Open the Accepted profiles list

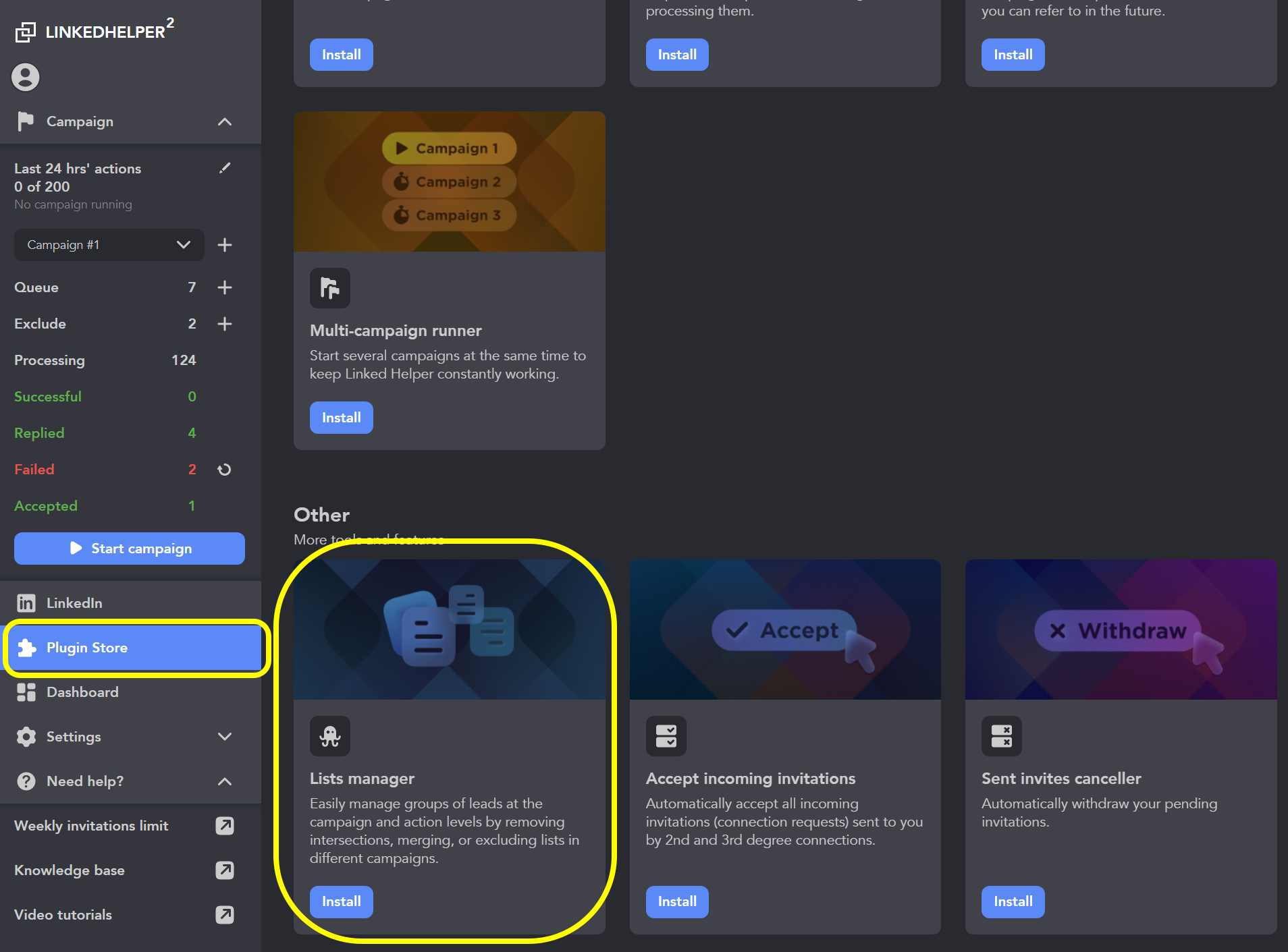tap(46, 506)
